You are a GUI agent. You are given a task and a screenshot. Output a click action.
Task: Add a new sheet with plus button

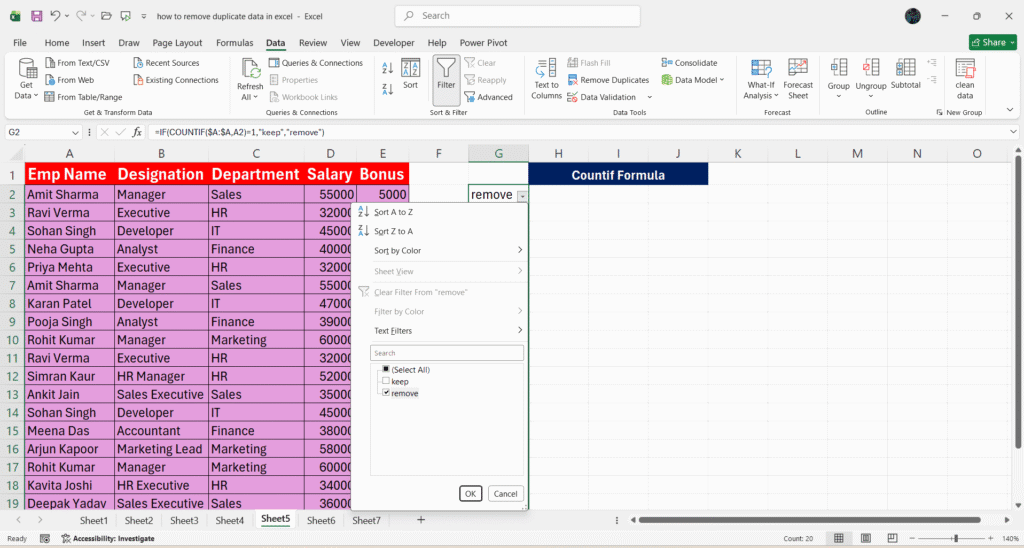tap(421, 520)
